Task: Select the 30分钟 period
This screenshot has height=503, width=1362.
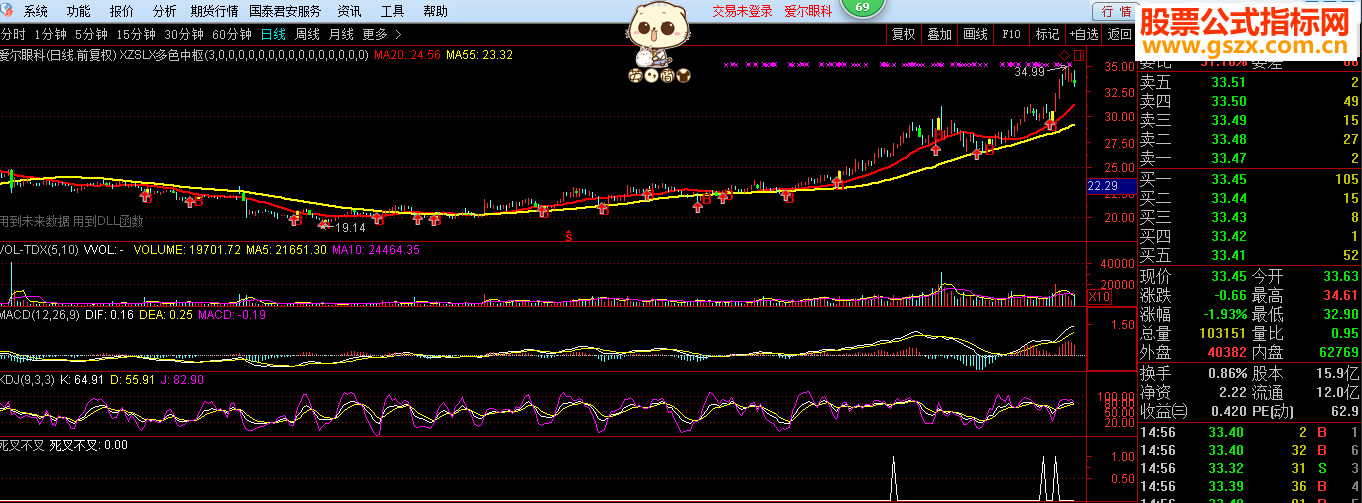Action: (183, 34)
